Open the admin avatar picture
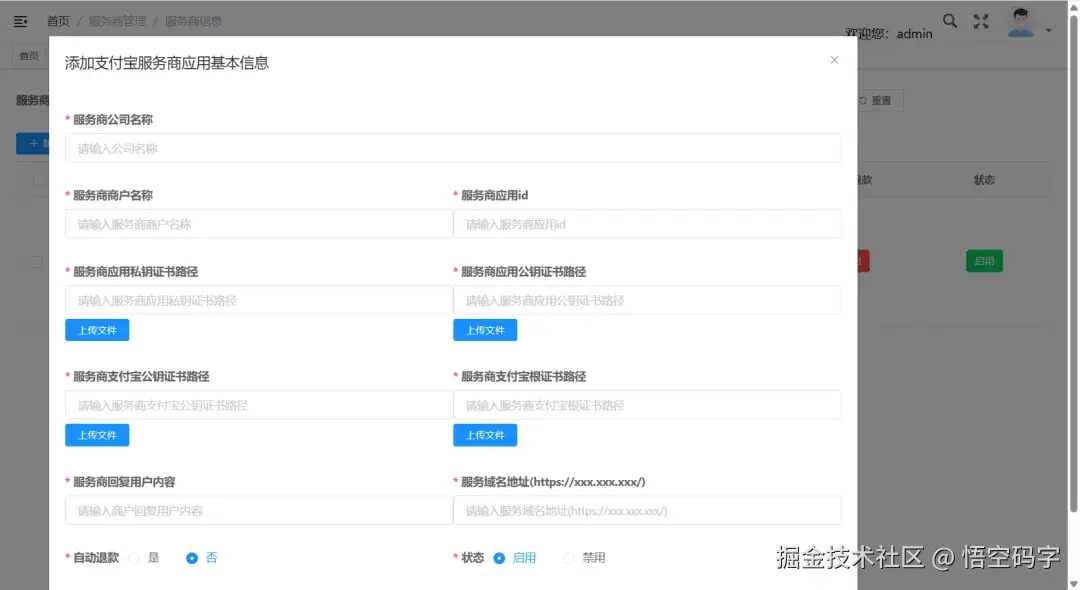 pyautogui.click(x=1020, y=23)
